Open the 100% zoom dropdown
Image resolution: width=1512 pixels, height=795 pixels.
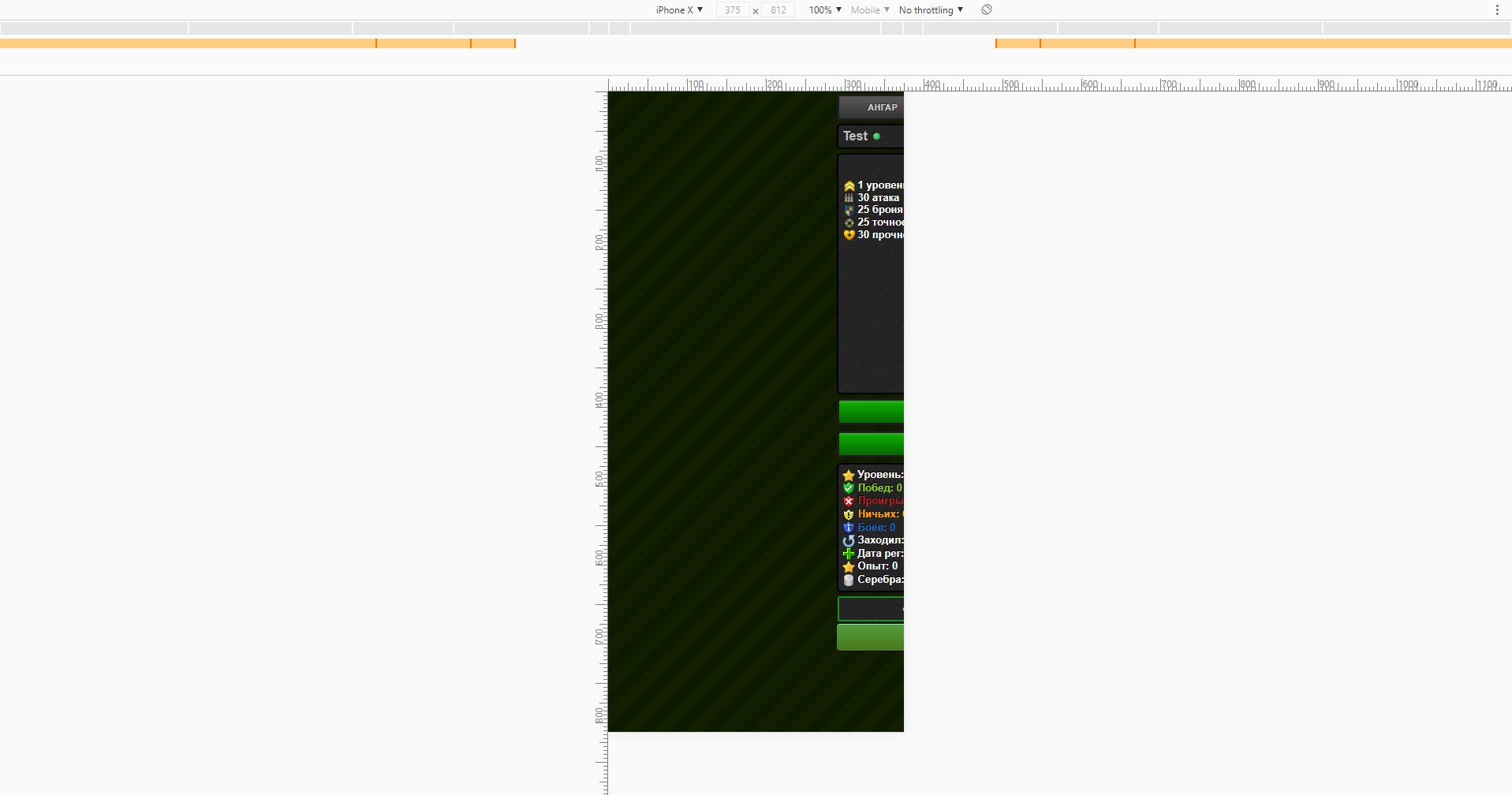[x=825, y=9]
